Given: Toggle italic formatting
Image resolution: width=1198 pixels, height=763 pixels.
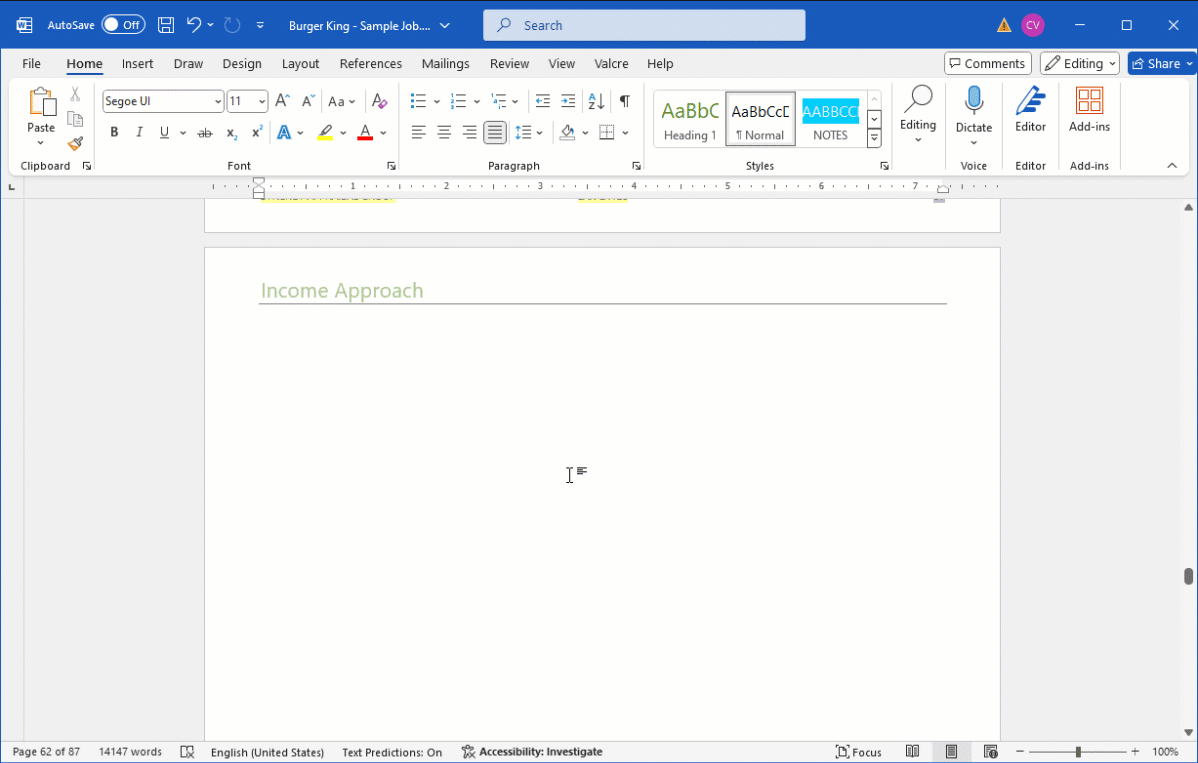Looking at the screenshot, I should (x=139, y=133).
